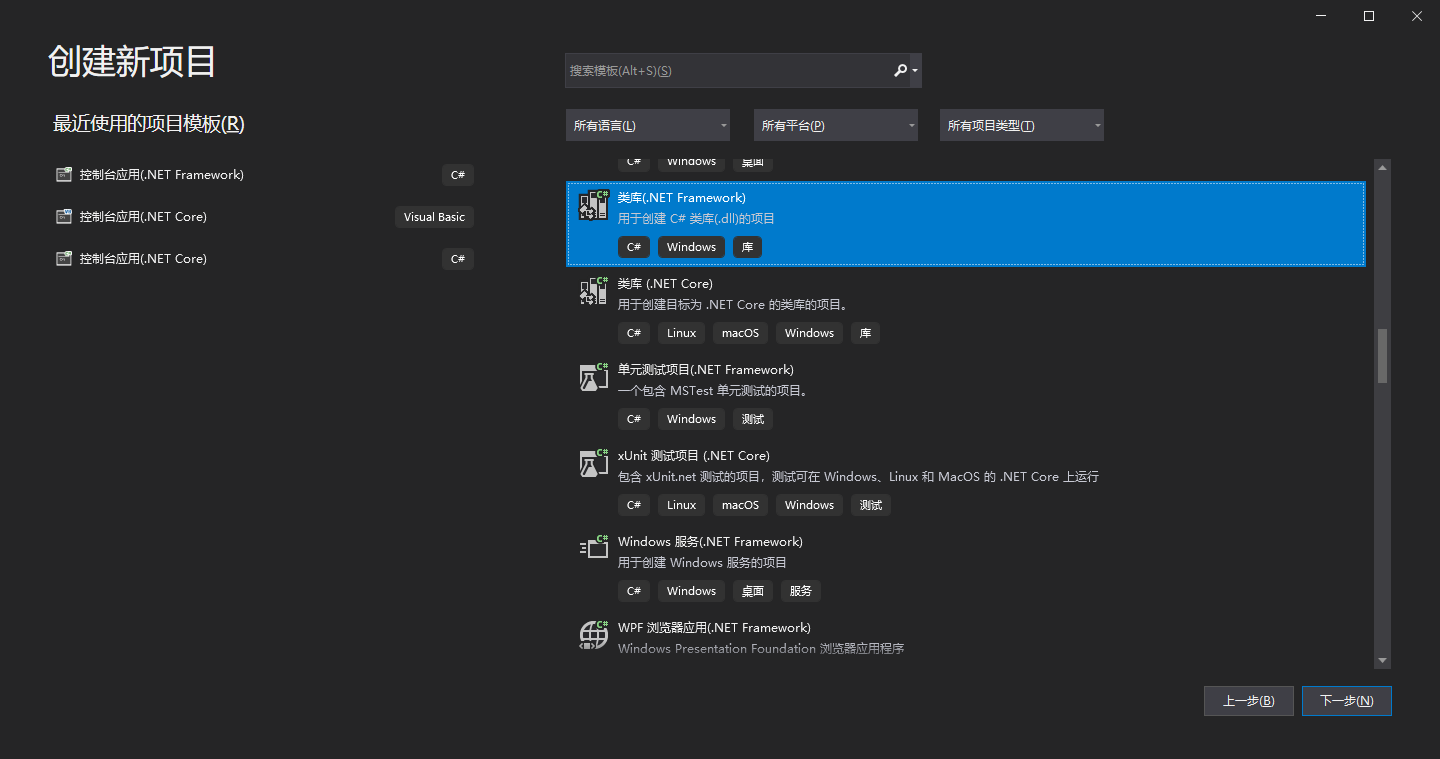Click the Windows 服务(.NET Framework) template icon
The width and height of the screenshot is (1440, 759).
pyautogui.click(x=594, y=547)
